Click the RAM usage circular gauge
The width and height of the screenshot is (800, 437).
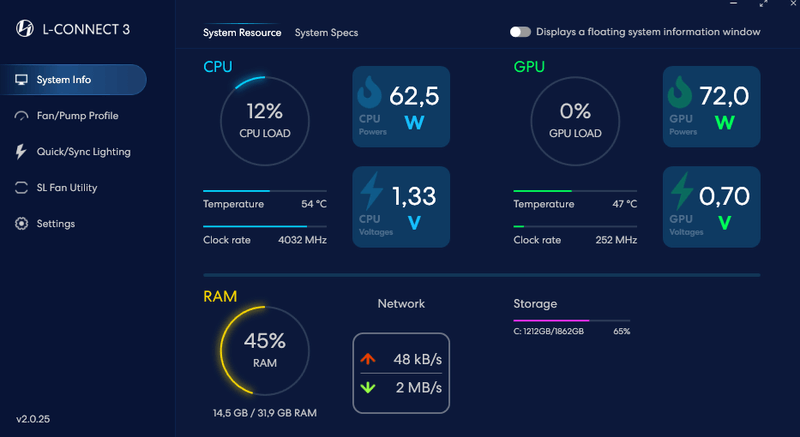pos(264,349)
